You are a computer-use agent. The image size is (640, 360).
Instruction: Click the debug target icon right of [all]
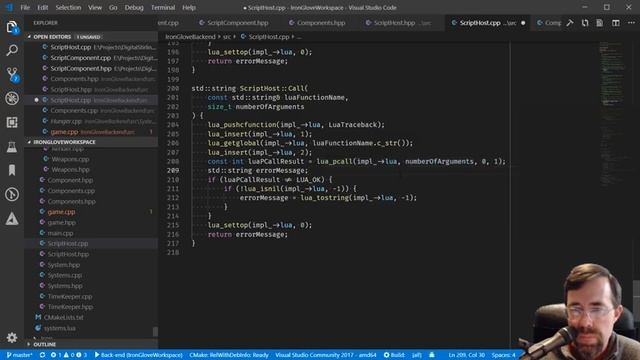coord(432,355)
